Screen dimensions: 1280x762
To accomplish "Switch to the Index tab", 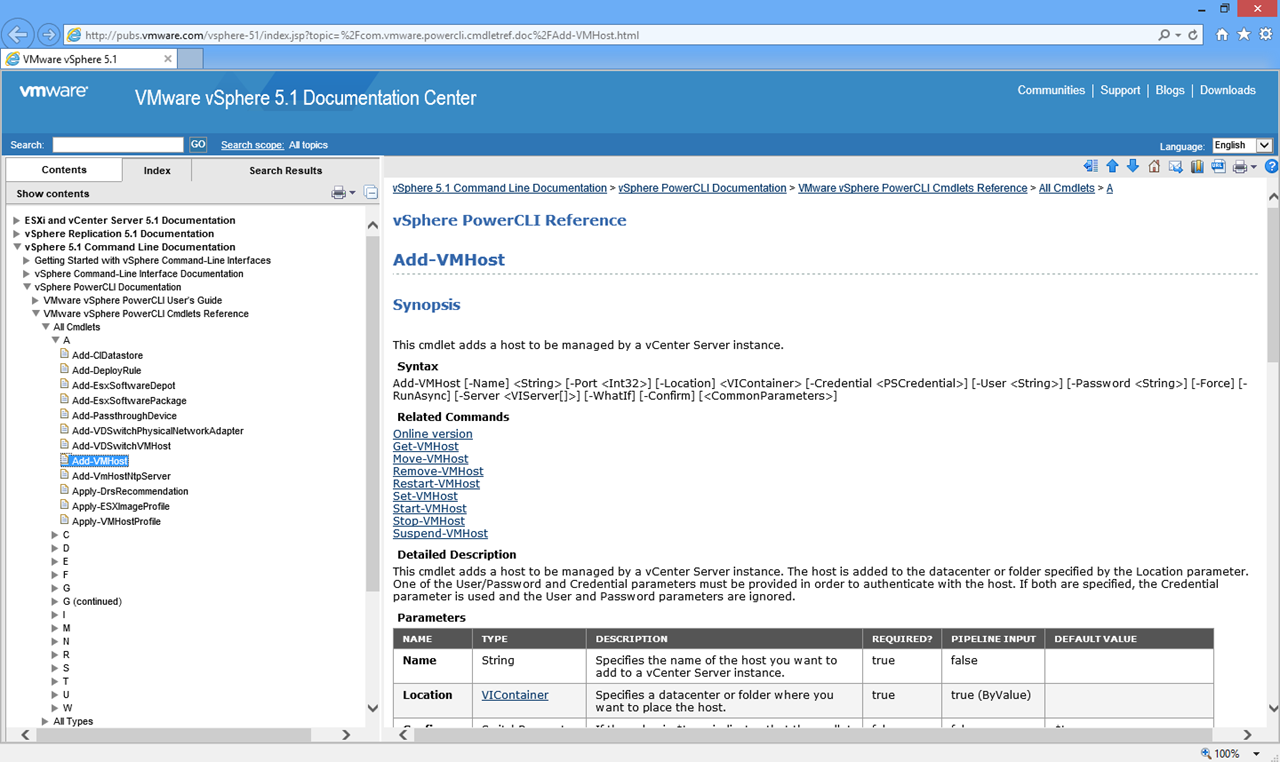I will pos(157,170).
